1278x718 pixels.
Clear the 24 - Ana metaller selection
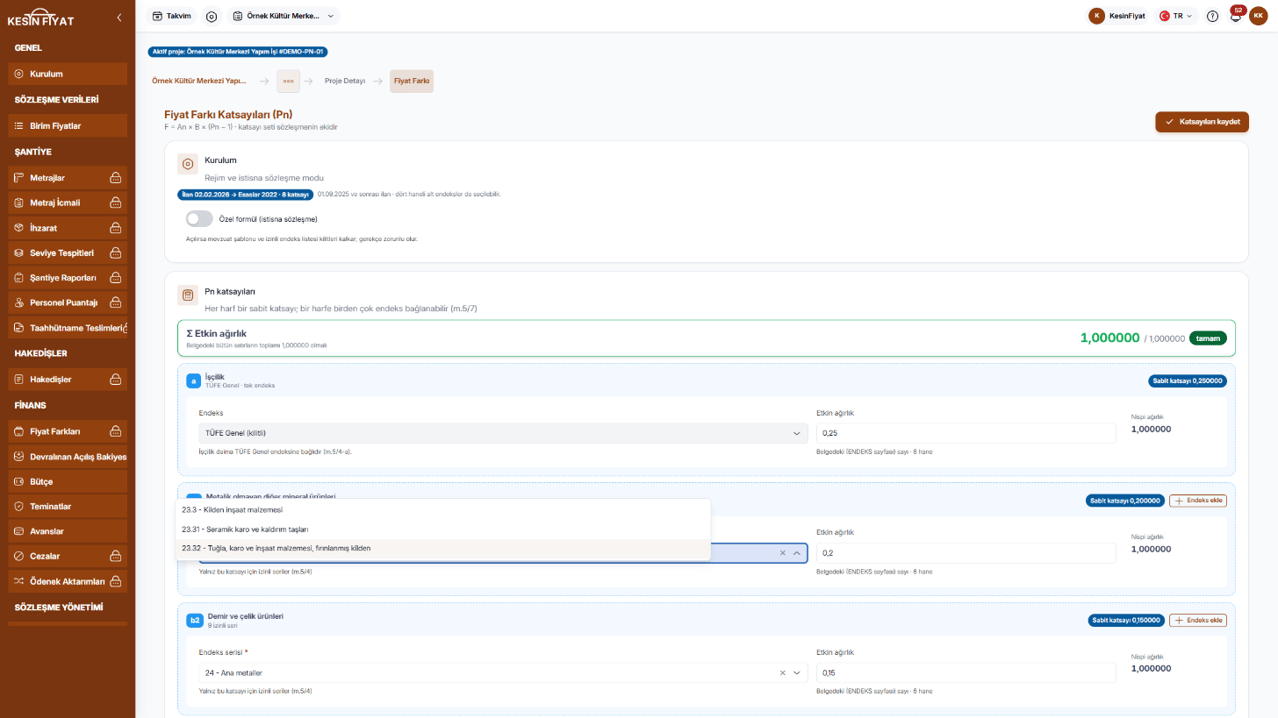click(x=783, y=673)
